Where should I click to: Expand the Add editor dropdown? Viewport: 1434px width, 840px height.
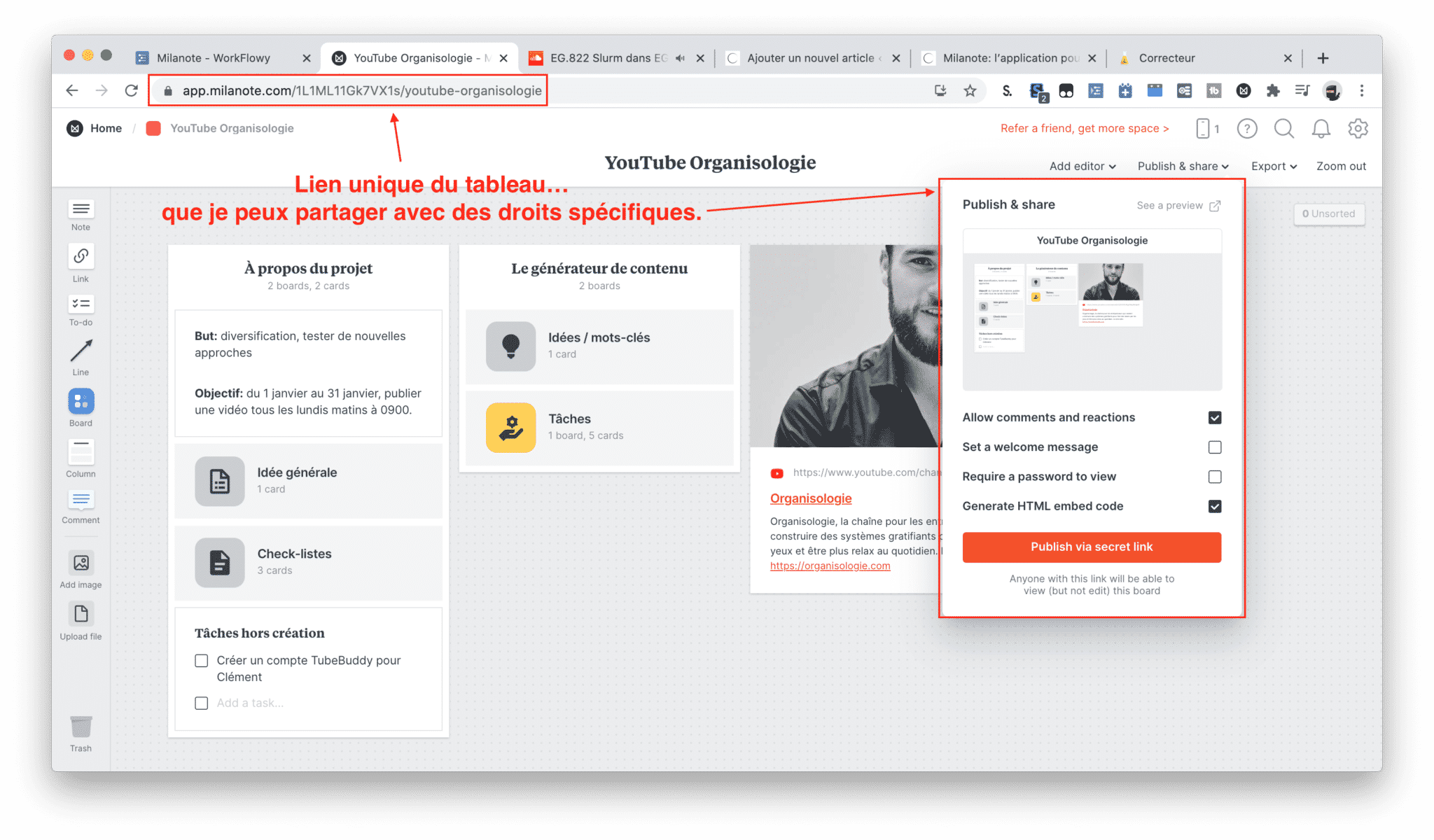click(x=1083, y=167)
